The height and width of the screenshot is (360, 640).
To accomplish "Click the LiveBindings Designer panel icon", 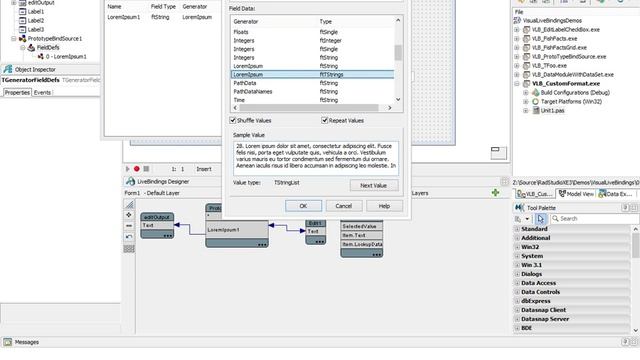I will click(x=130, y=181).
